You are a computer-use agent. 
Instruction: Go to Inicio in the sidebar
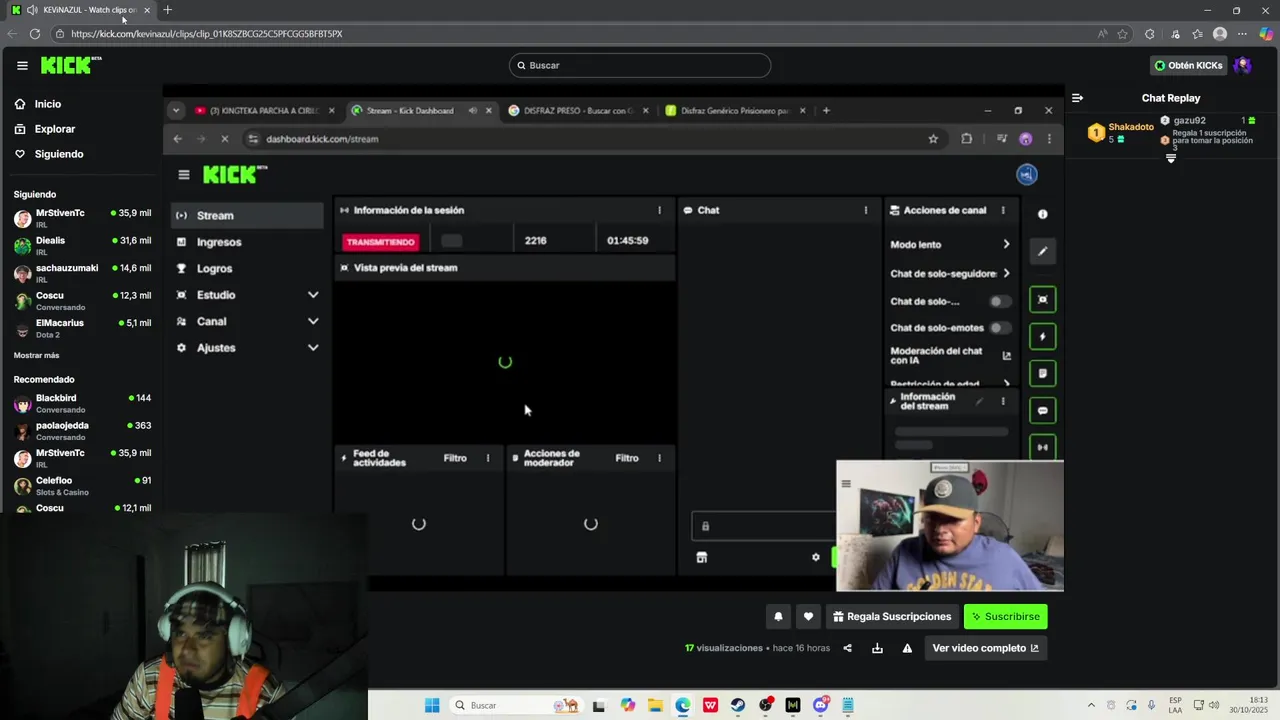coord(47,104)
